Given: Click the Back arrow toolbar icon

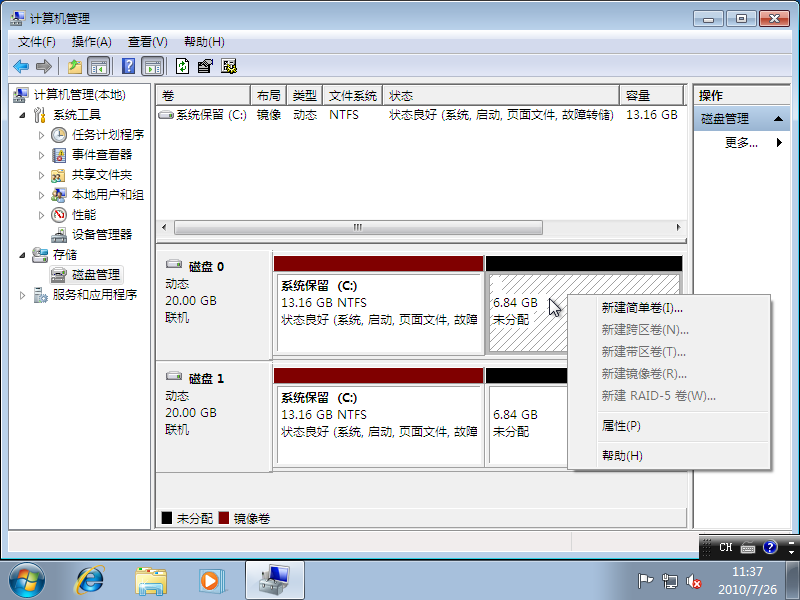Looking at the screenshot, I should pos(21,66).
